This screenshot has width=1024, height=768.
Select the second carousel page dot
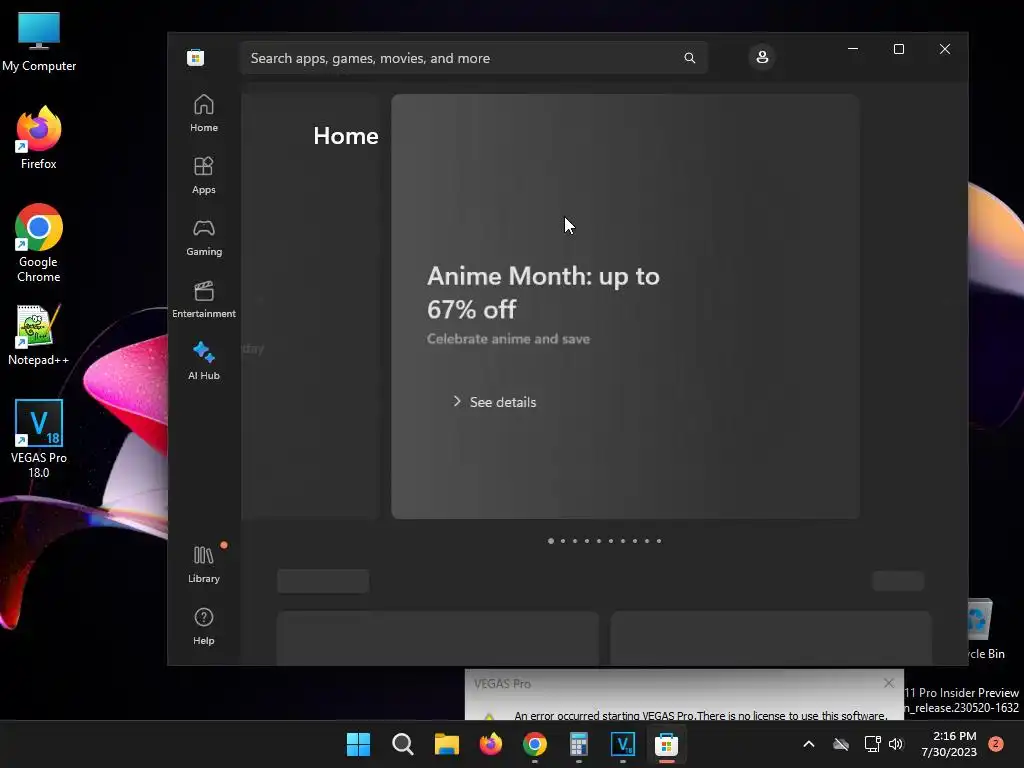click(563, 541)
